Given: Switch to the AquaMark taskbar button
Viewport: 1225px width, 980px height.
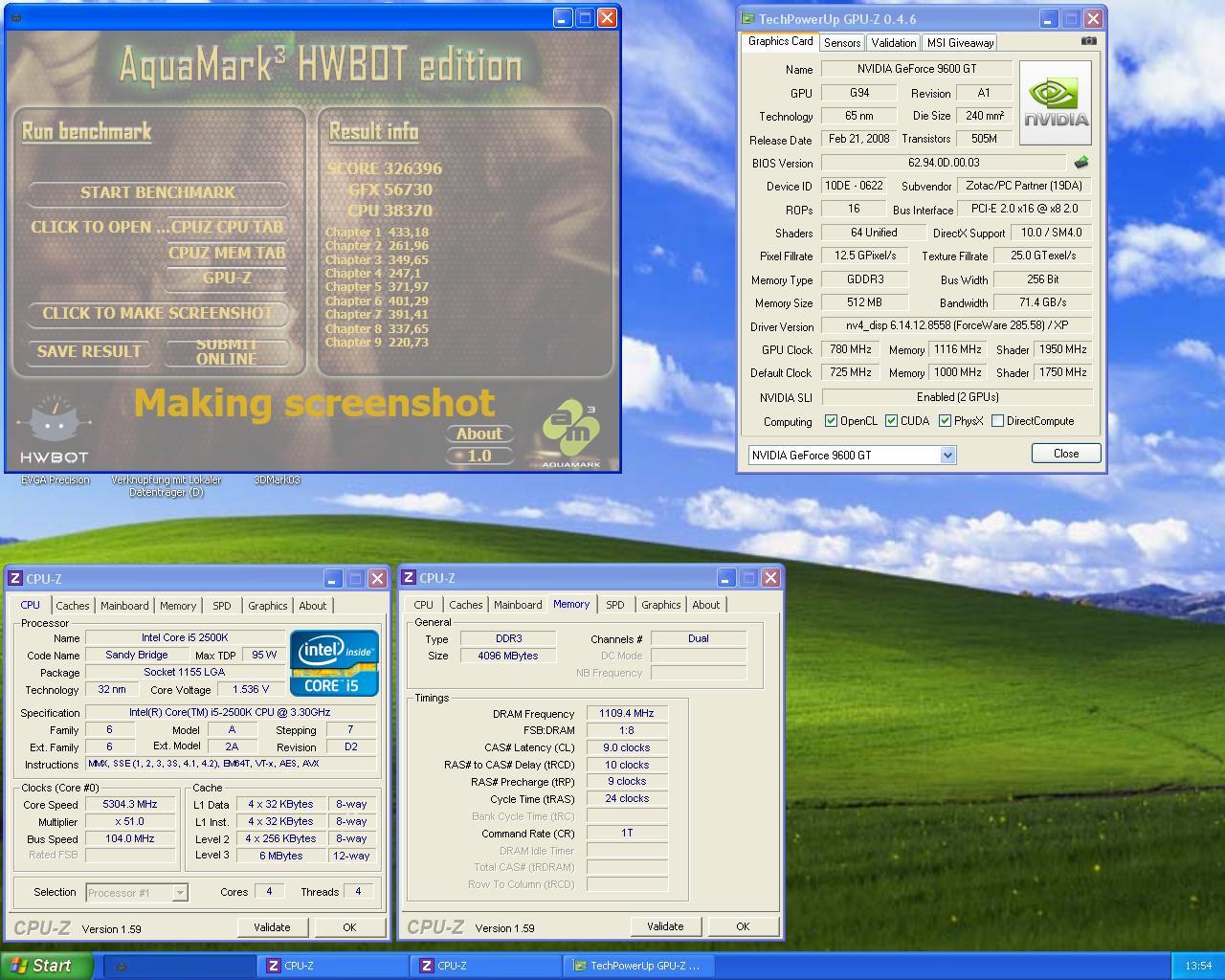Looking at the screenshot, I should (179, 966).
